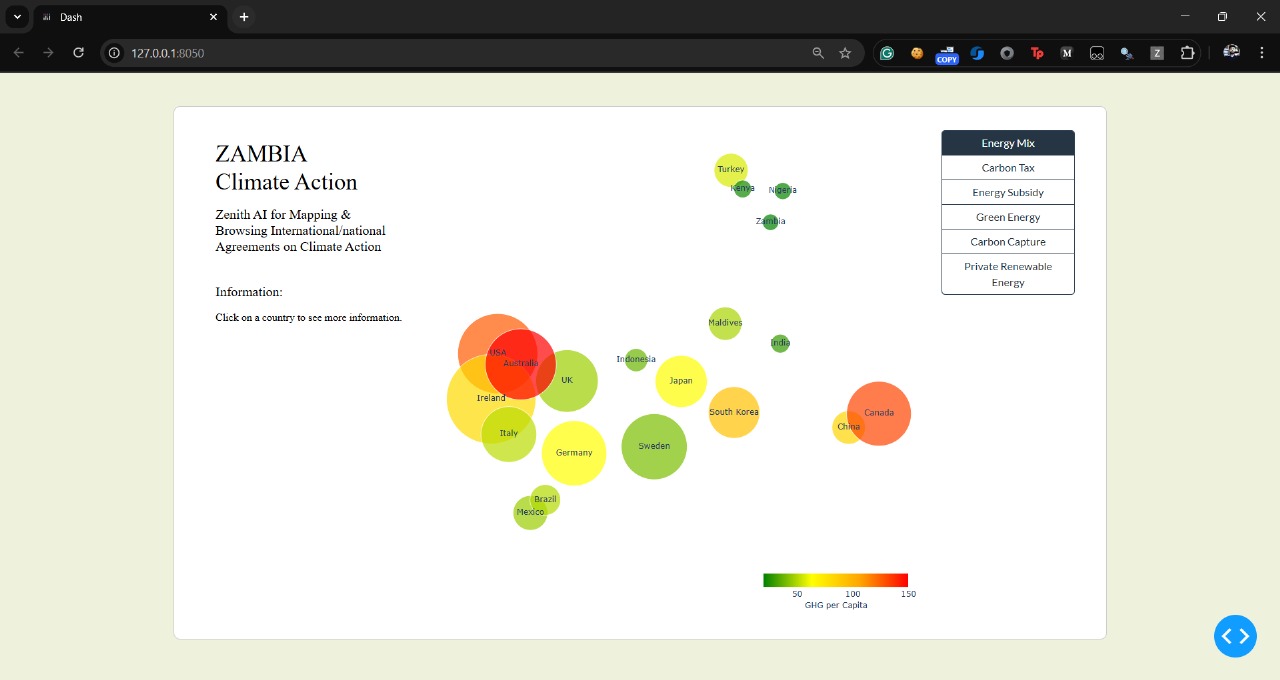Select Private Renewable Energy option
This screenshot has height=680, width=1280.
click(x=1008, y=274)
